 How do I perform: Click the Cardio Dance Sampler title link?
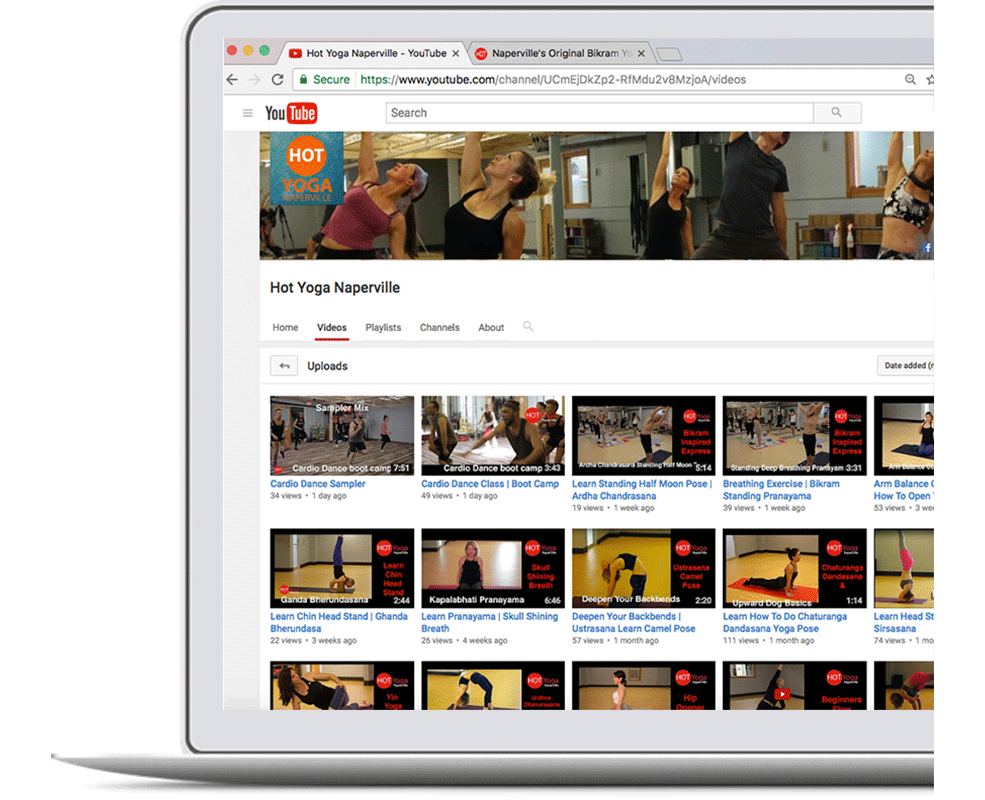[x=318, y=484]
